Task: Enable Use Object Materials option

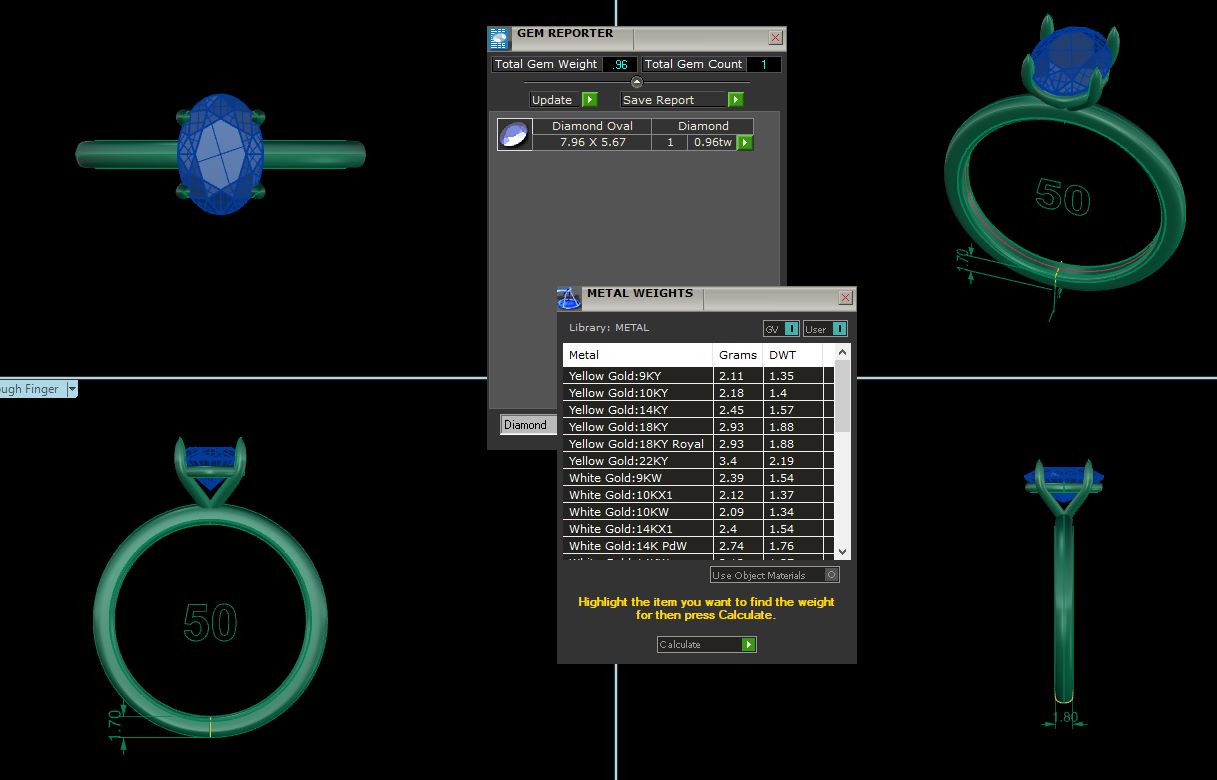Action: tap(830, 575)
